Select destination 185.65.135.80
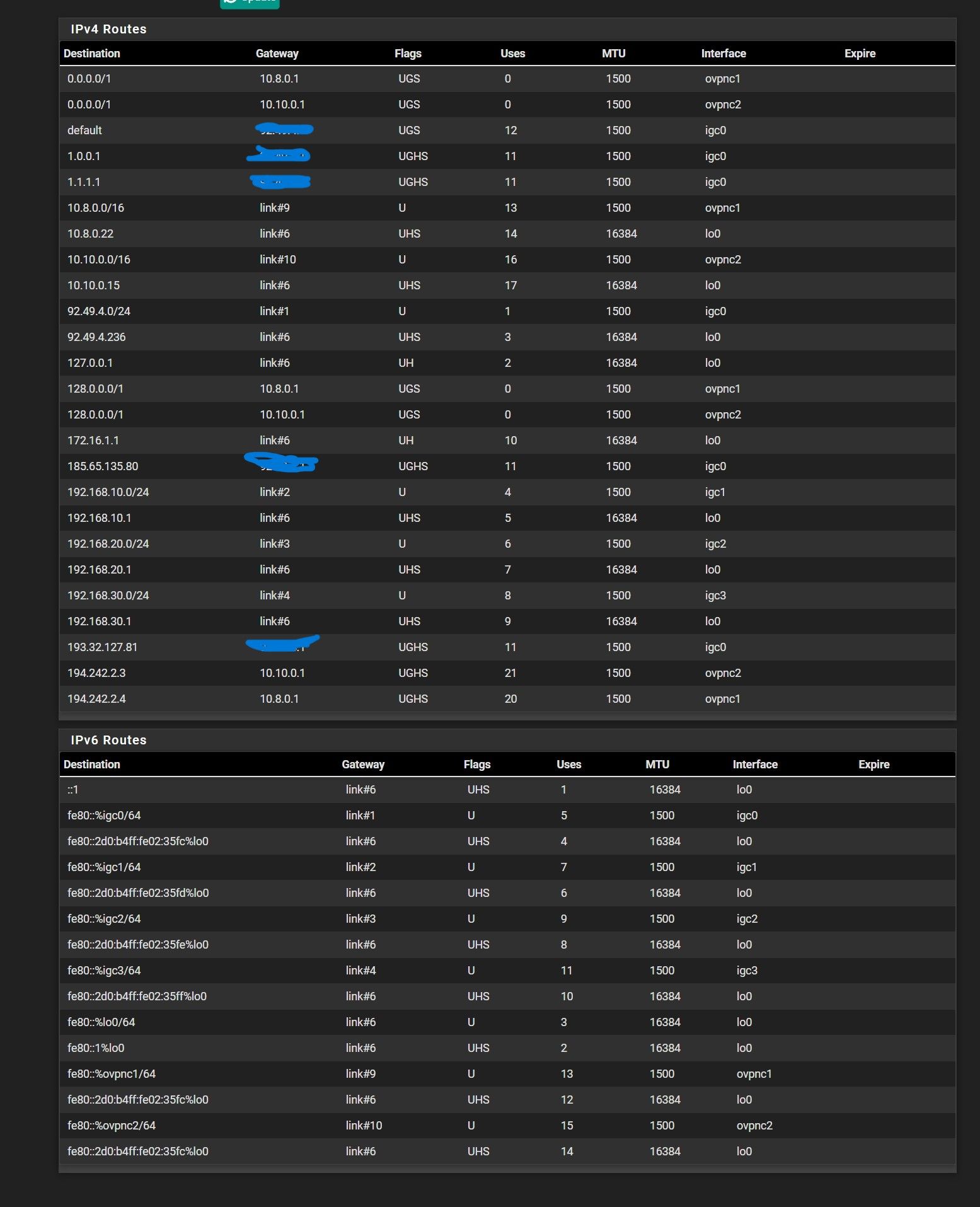 (103, 466)
